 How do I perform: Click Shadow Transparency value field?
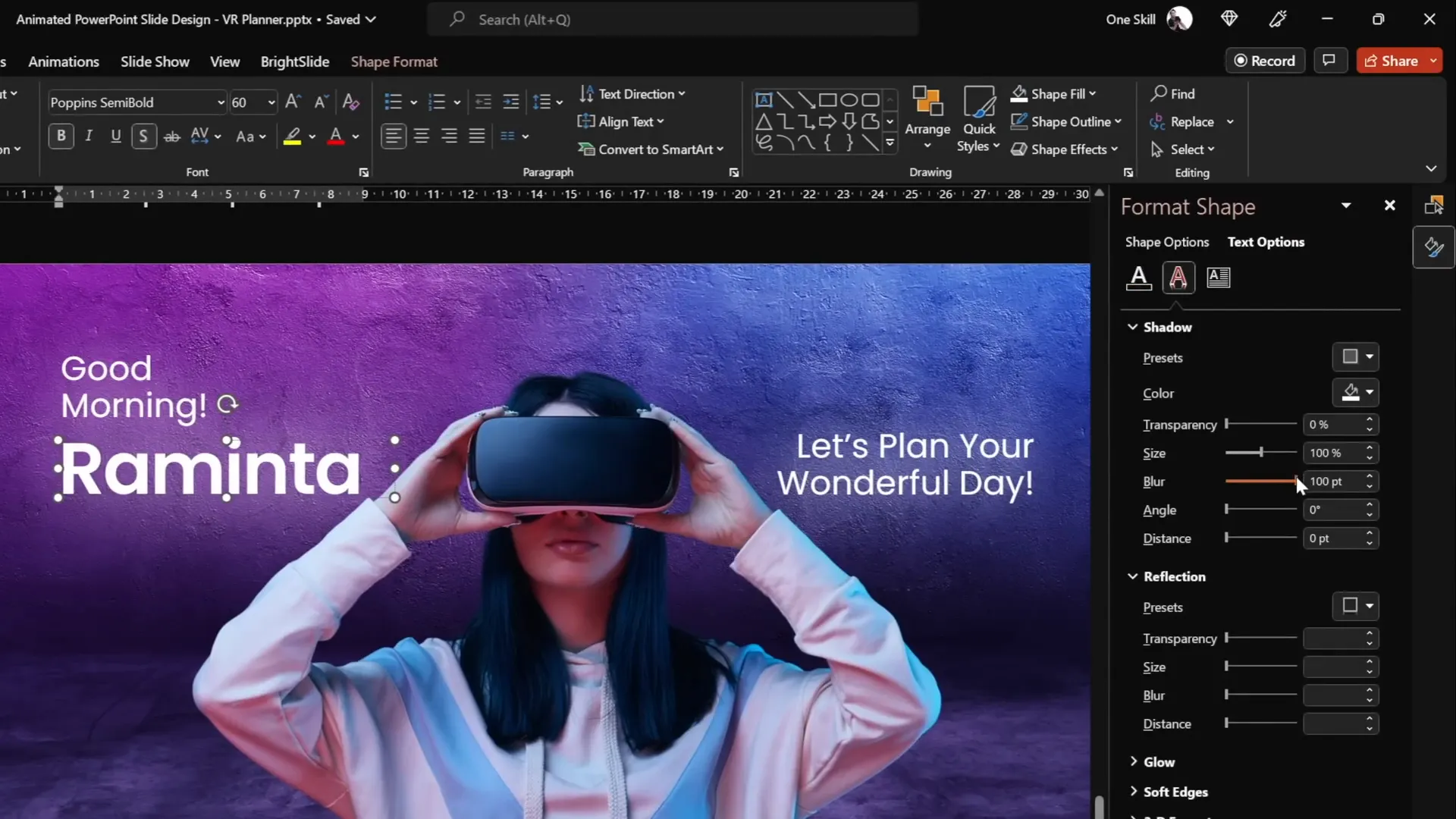tap(1334, 425)
